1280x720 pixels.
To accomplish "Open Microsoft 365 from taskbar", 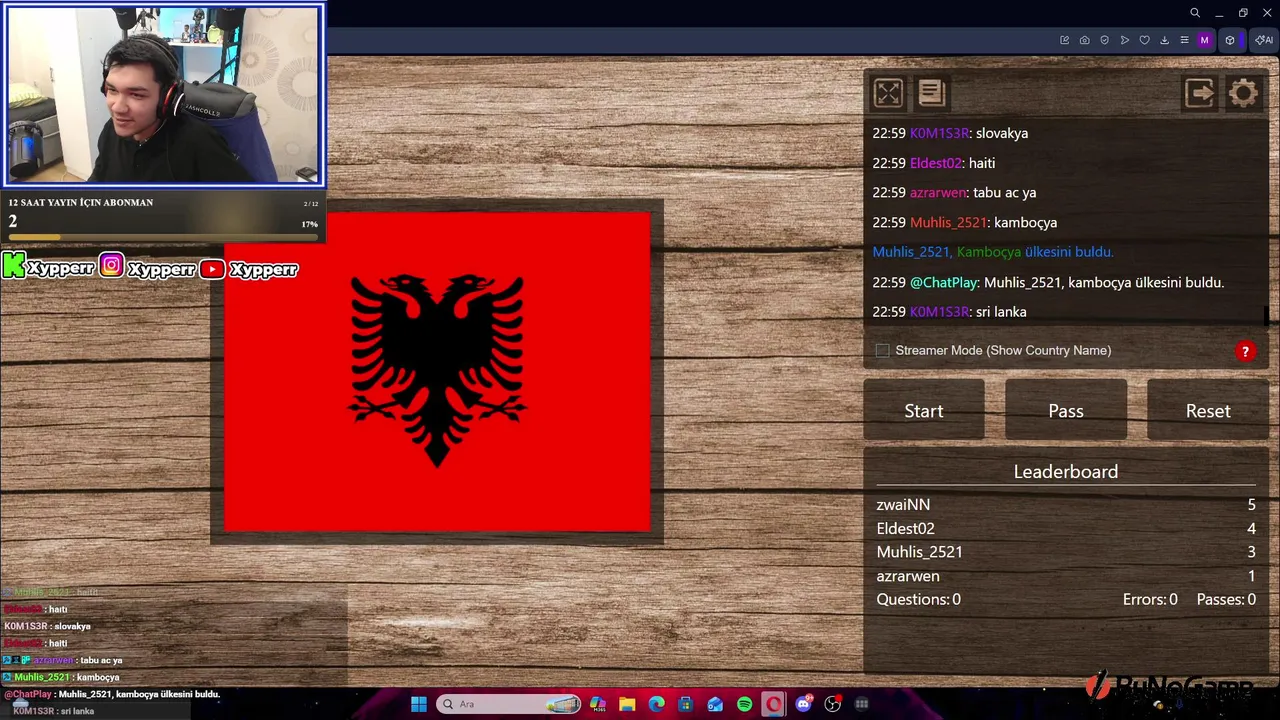I will (598, 705).
